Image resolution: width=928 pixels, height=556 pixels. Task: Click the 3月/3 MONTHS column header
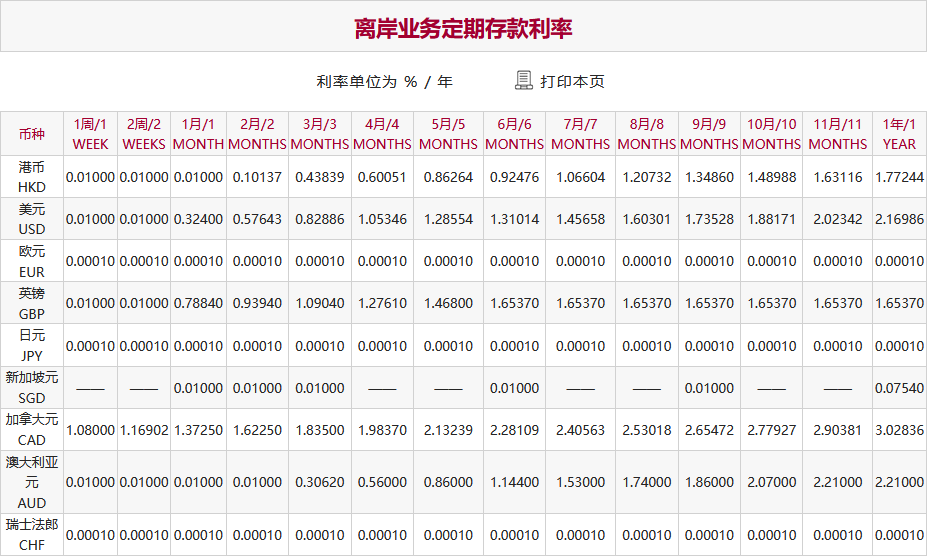[320, 134]
